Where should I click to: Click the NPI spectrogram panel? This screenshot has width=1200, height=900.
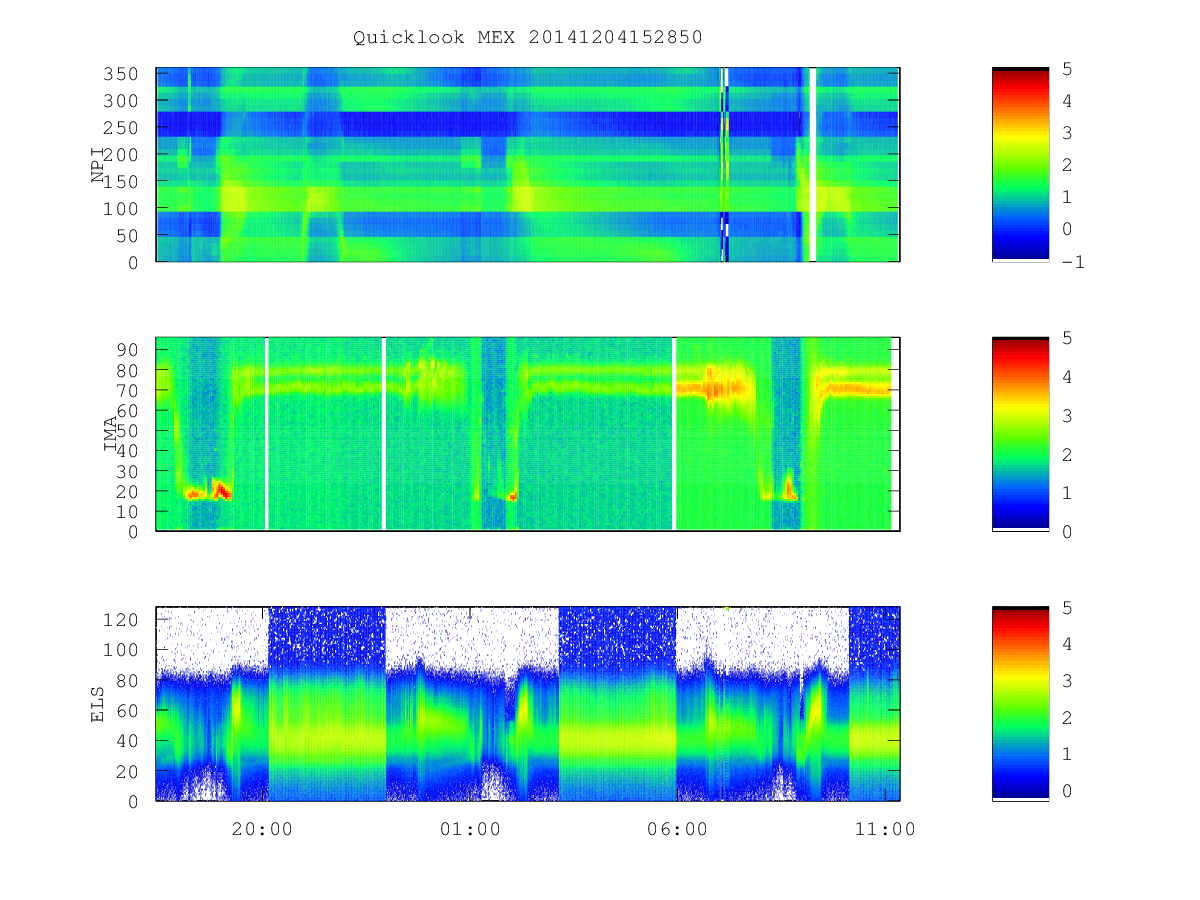pos(528,165)
